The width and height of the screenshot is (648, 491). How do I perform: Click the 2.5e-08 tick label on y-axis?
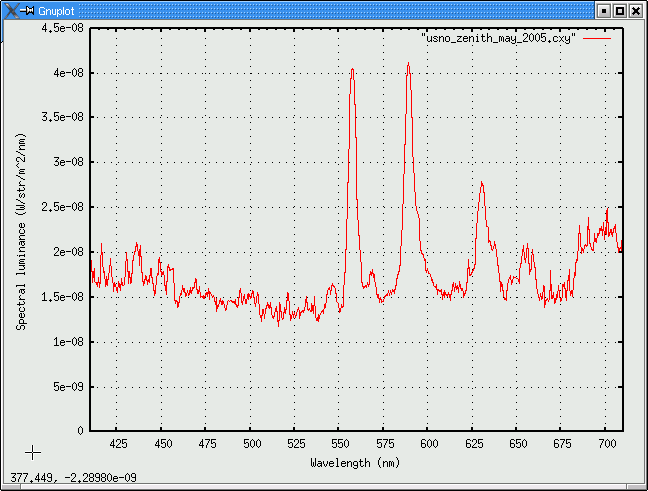62,207
